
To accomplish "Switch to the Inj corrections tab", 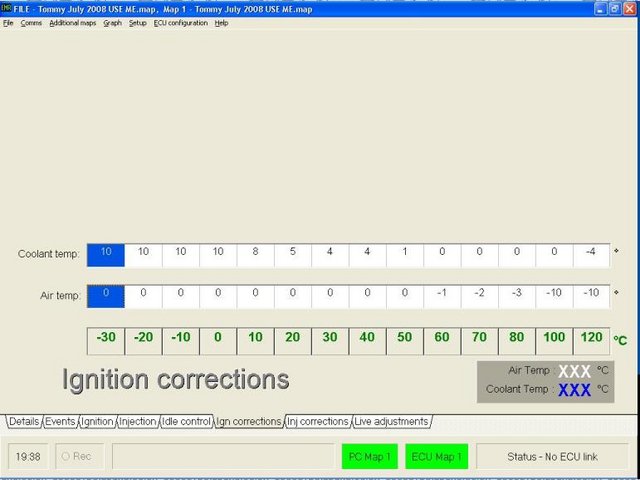I will [318, 421].
